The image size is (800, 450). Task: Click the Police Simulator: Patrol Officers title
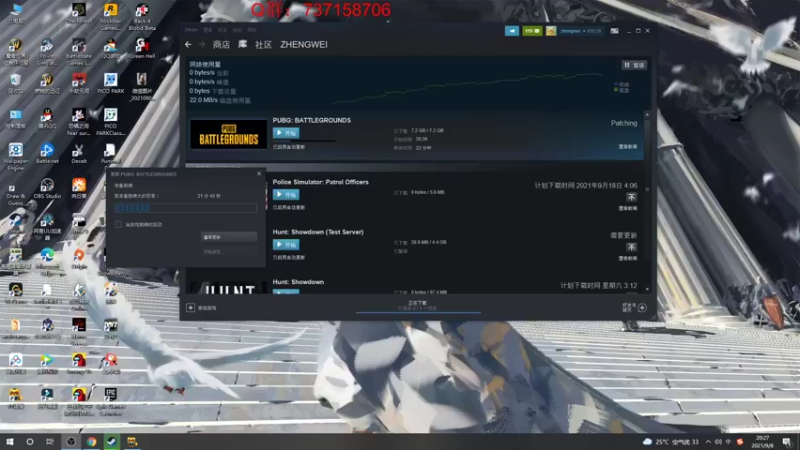tap(320, 182)
